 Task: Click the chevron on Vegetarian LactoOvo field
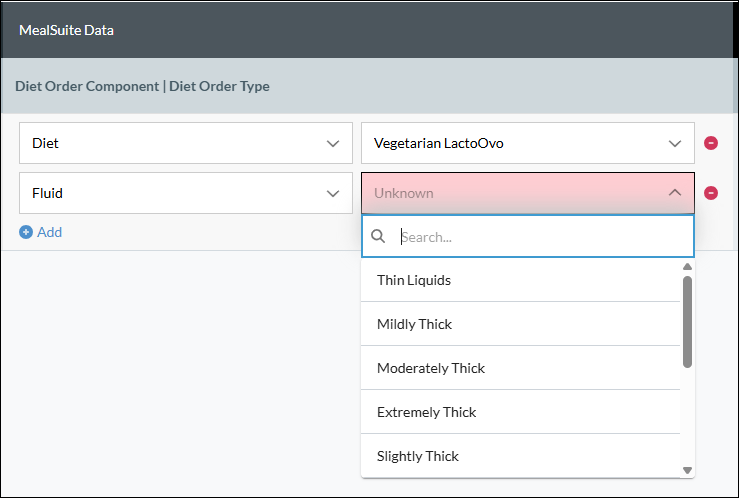[675, 143]
